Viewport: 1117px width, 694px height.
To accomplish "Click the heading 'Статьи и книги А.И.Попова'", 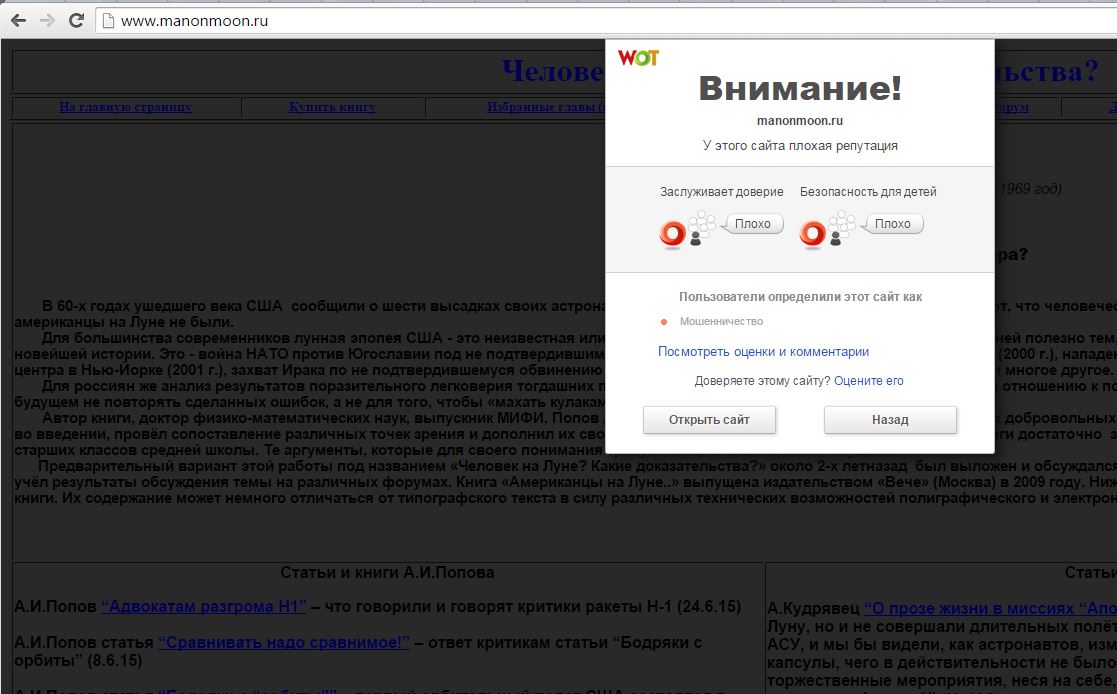I will 387,572.
